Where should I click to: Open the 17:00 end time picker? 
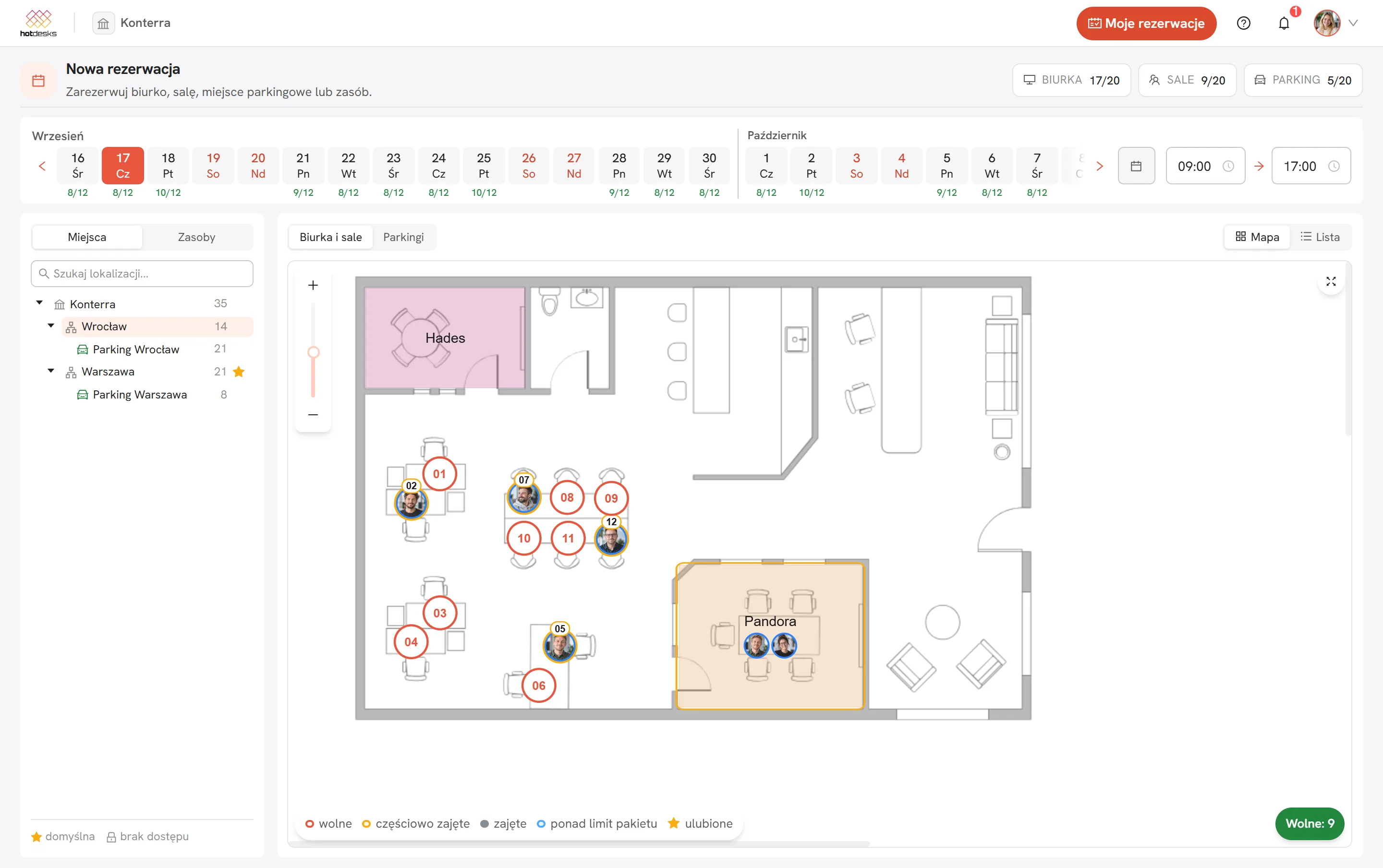[1310, 166]
